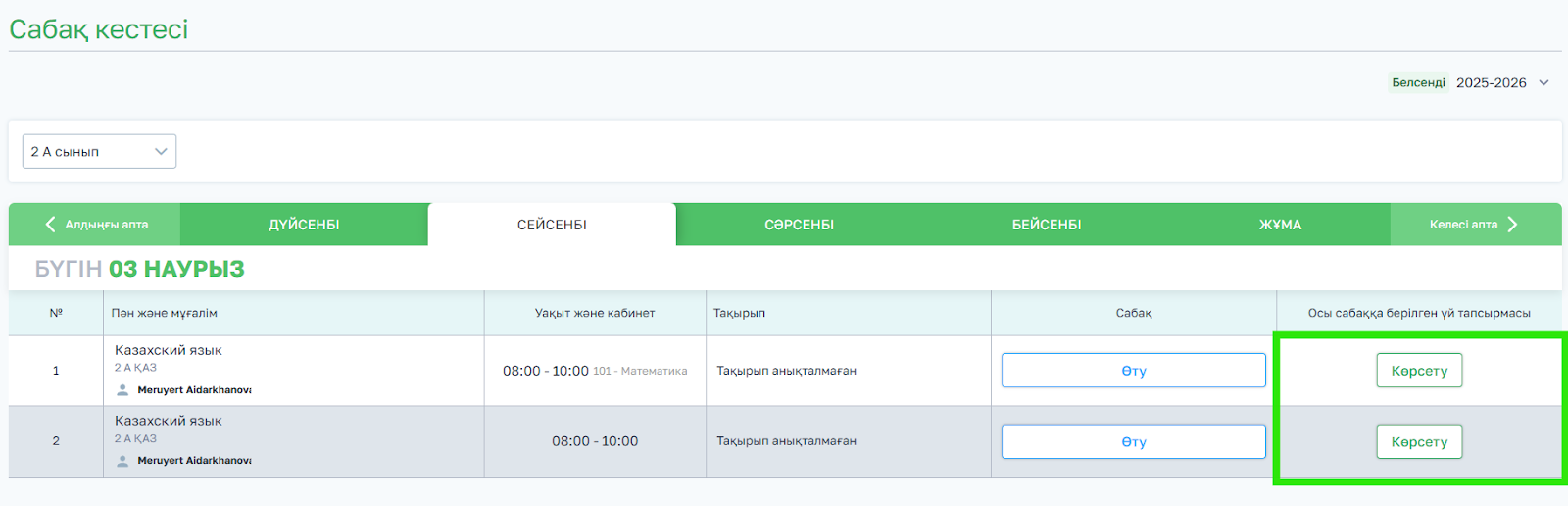Switch to the ДҮЙСЕНБІ tab
Screen dimensions: 1568x506
coord(304,225)
